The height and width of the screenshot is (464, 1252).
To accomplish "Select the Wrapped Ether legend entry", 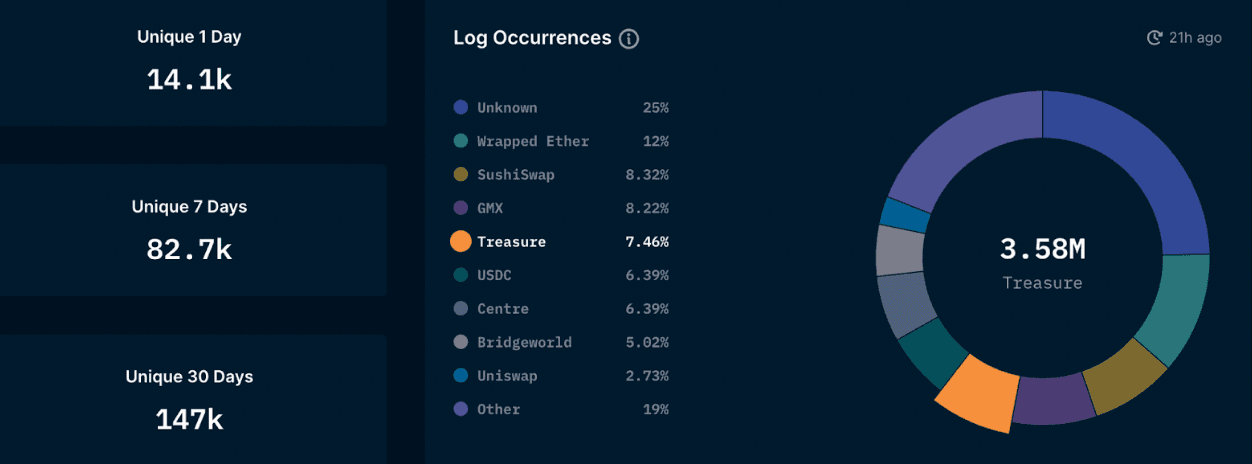I will [532, 141].
